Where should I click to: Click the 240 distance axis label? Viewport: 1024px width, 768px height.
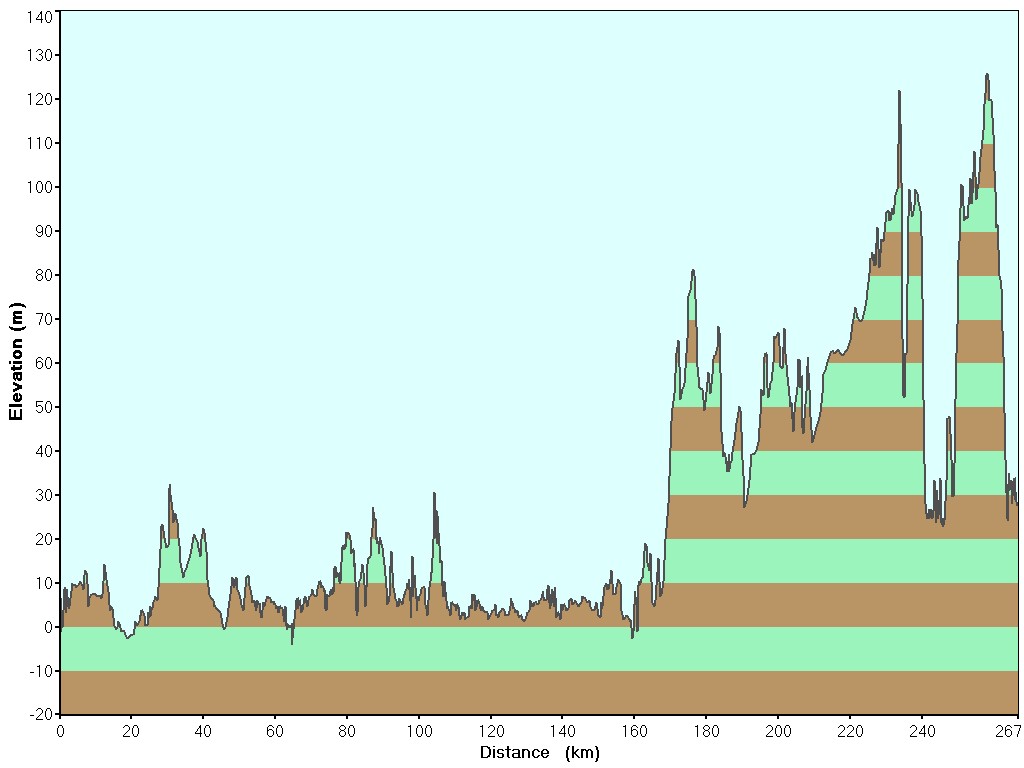coord(922,731)
